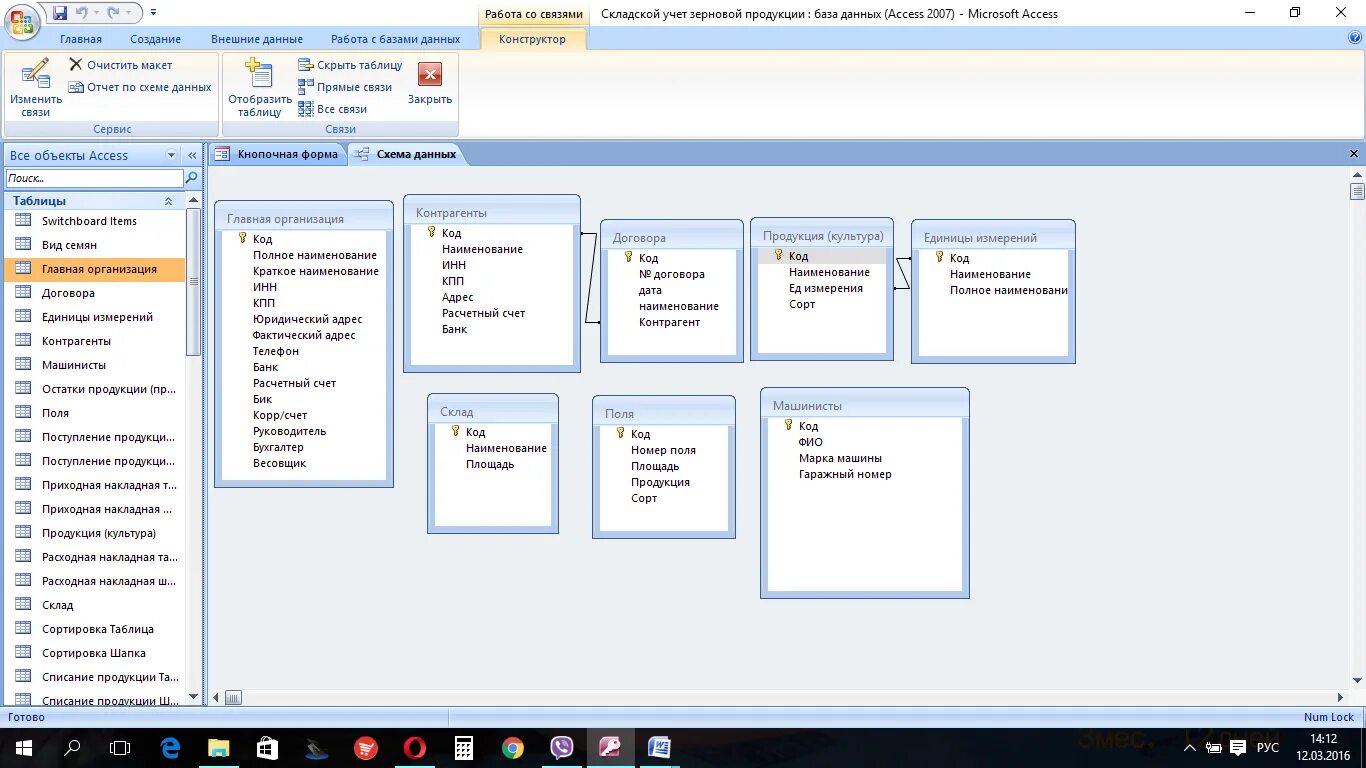Click the navigation pane vertical scrollbar
Viewport: 1366px width, 768px height.
194,282
